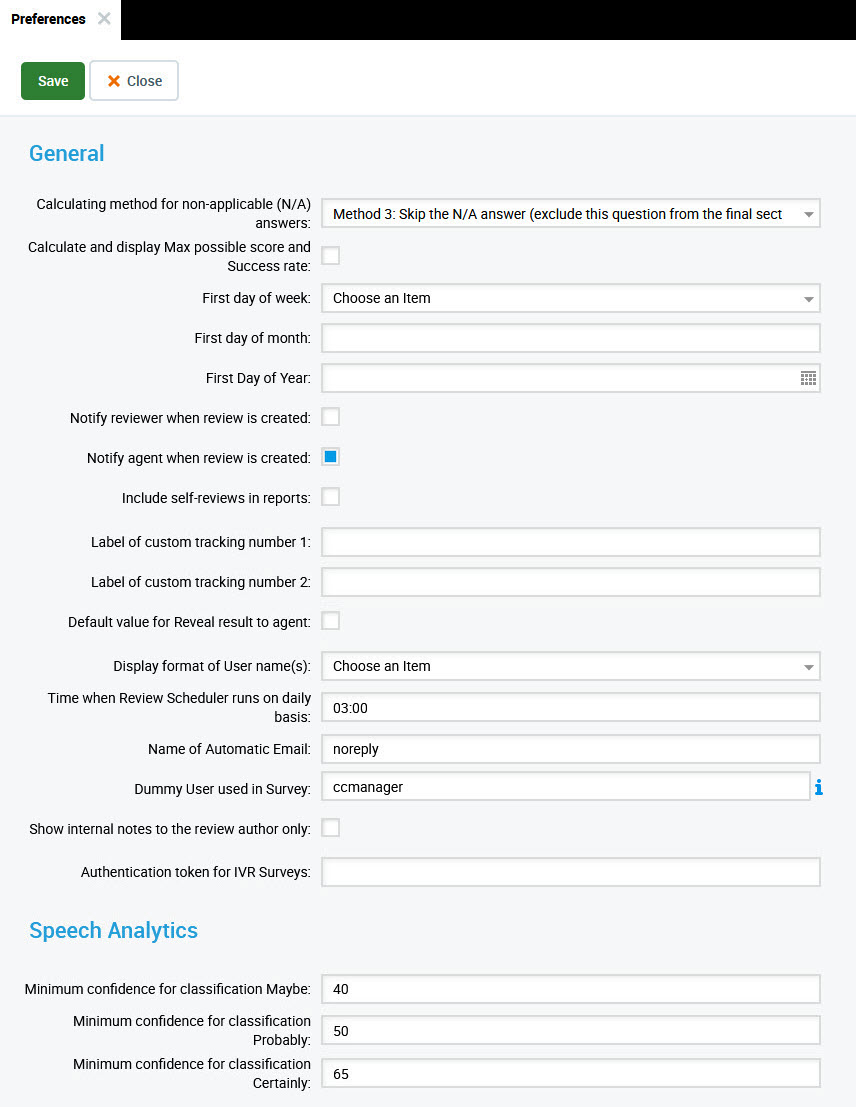Click the green Save button
The height and width of the screenshot is (1107, 856).
53,81
